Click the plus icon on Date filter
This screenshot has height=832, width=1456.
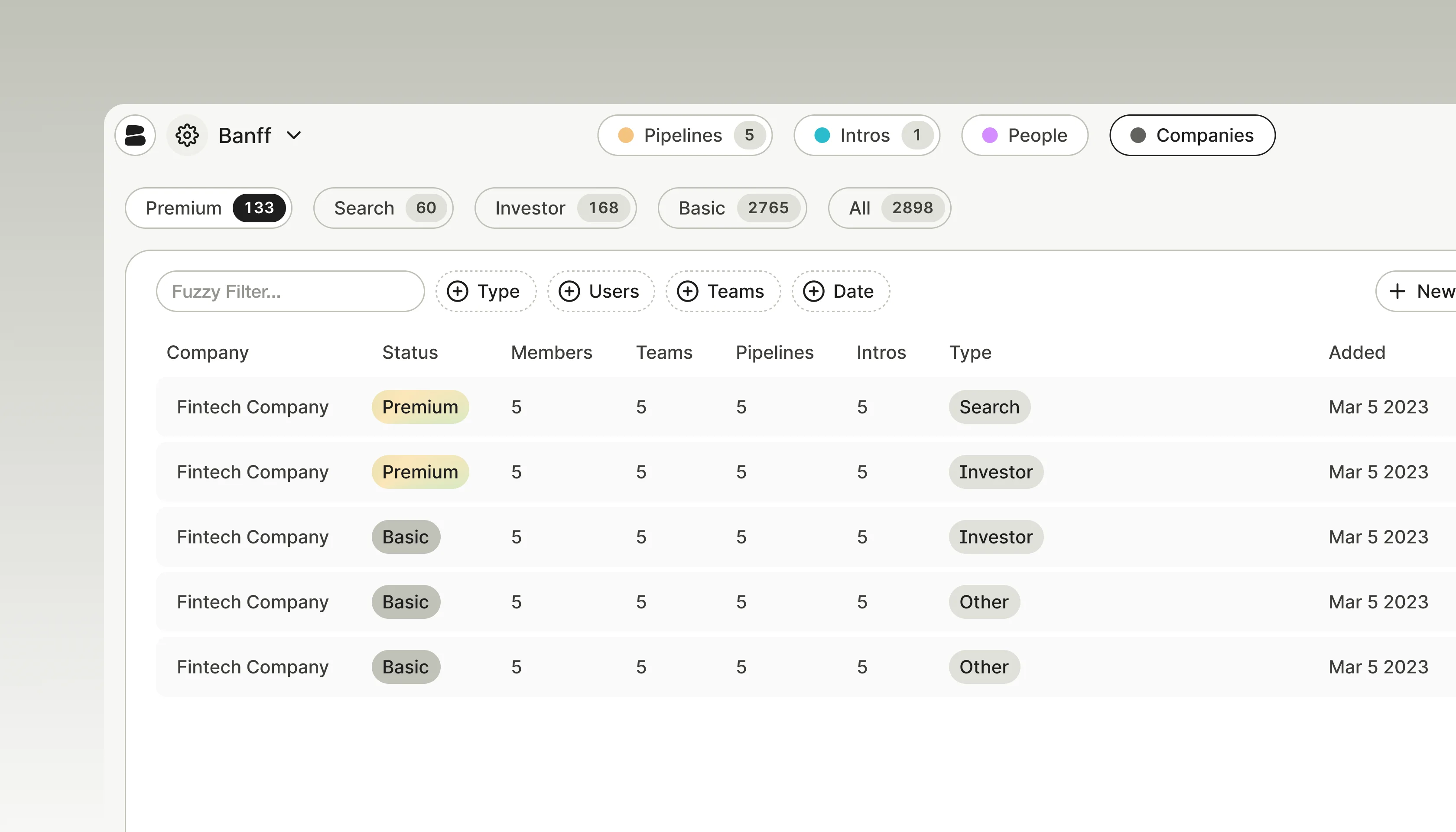click(813, 292)
